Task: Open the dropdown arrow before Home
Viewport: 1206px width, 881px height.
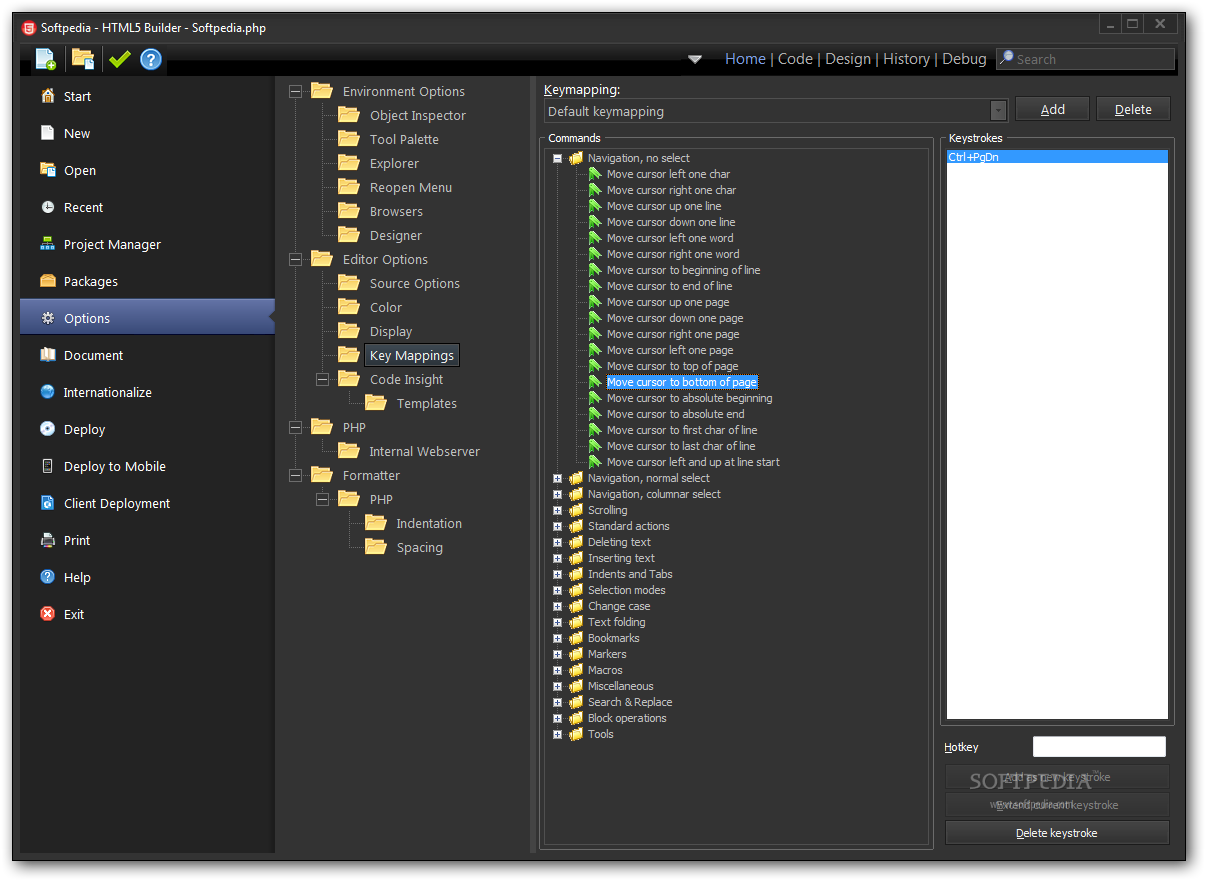Action: point(695,59)
